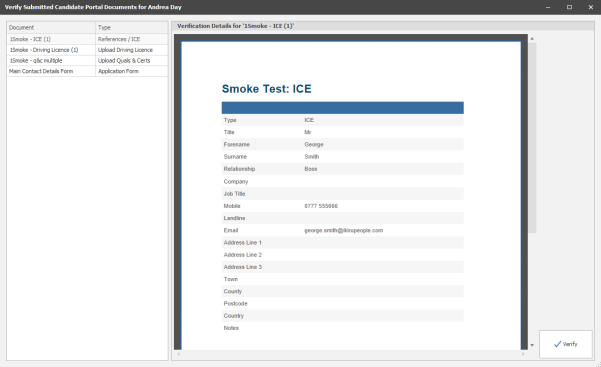Click the horizontal scrollbar right arrow
This screenshot has height=367, width=601.
[523, 354]
